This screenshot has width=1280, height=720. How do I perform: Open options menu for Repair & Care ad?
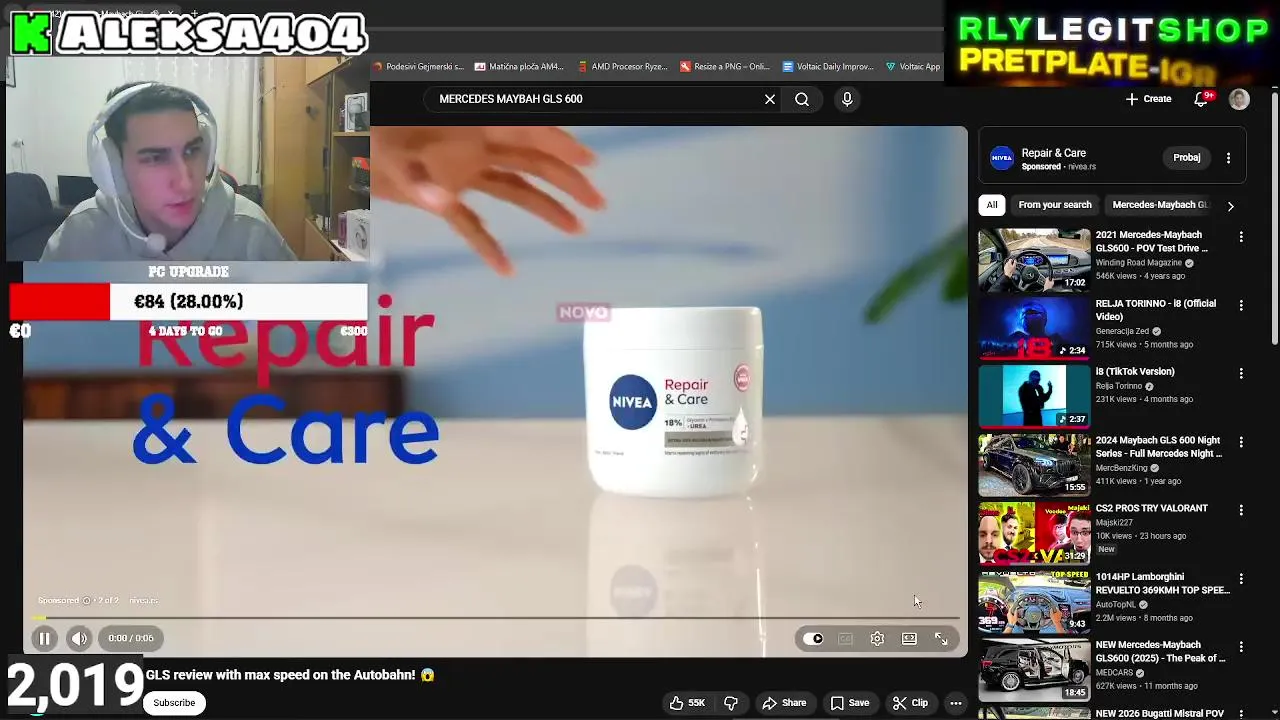(1229, 158)
